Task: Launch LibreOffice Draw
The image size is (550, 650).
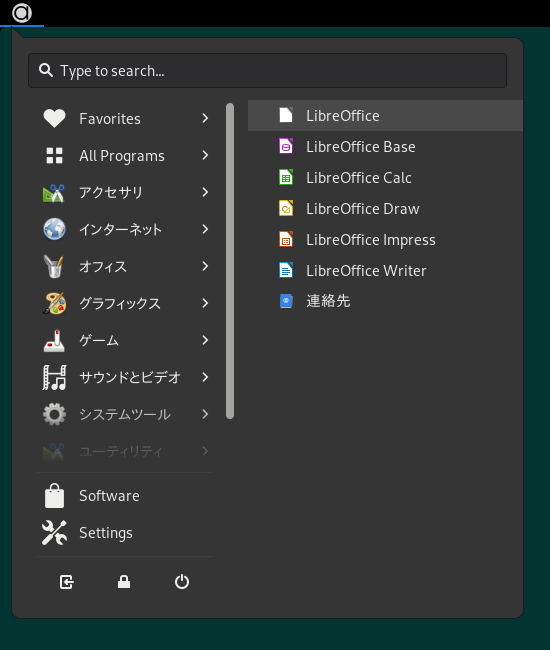Action: (x=385, y=209)
